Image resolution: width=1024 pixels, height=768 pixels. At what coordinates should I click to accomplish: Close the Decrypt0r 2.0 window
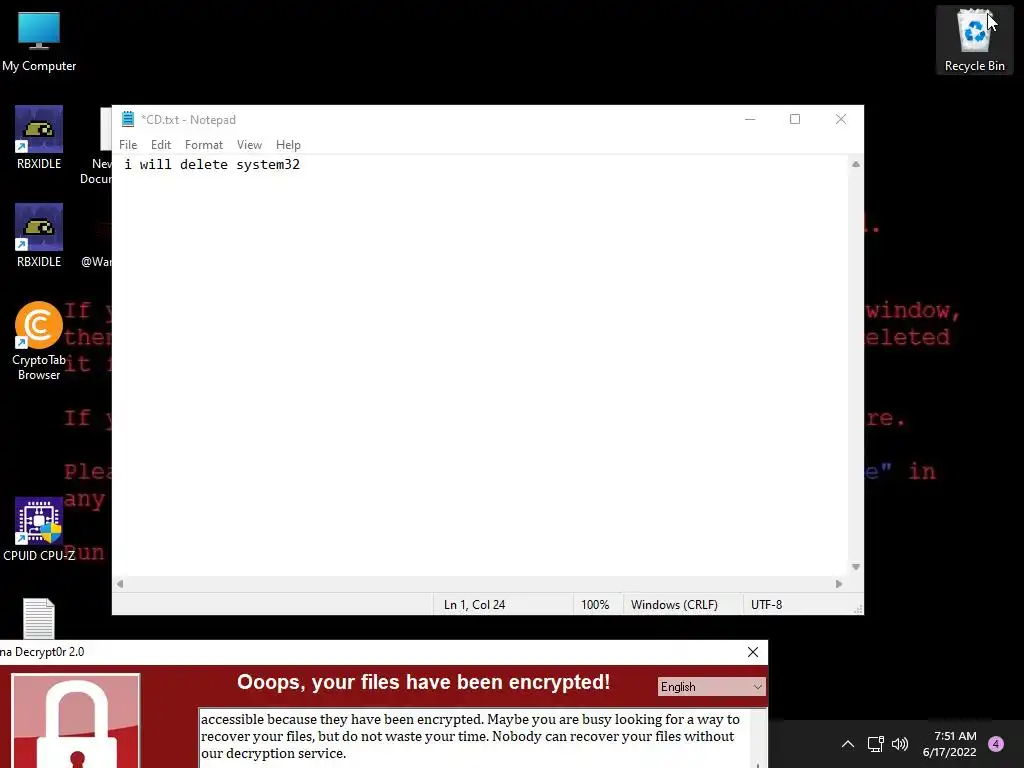point(753,652)
